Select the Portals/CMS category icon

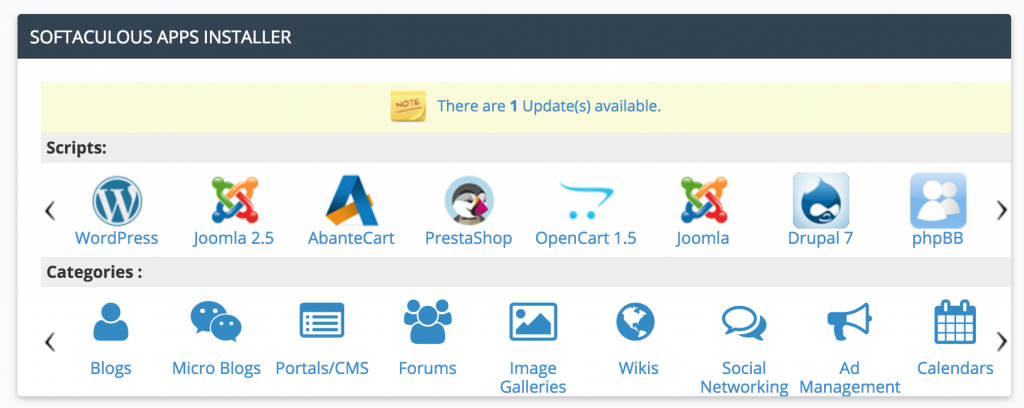pyautogui.click(x=322, y=321)
